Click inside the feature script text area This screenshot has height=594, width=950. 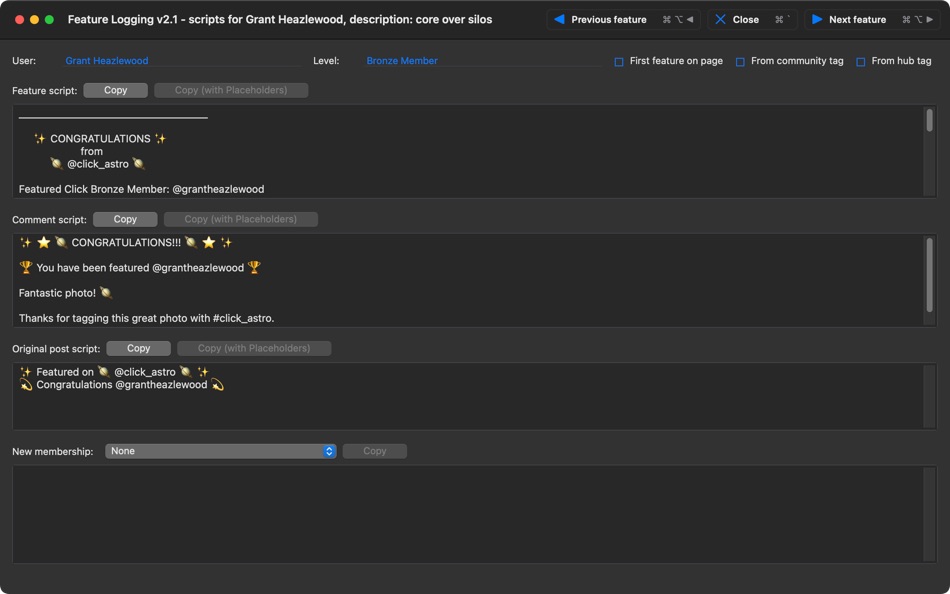click(470, 155)
